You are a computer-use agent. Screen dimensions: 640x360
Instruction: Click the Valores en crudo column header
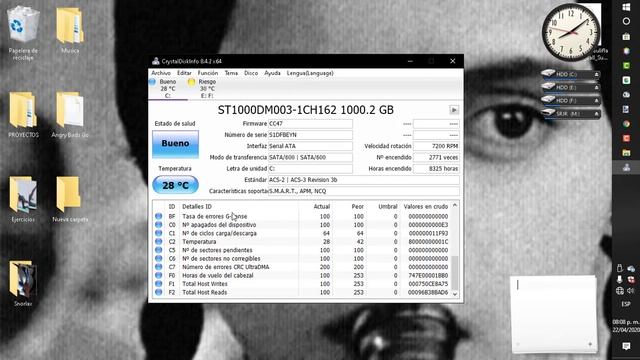point(426,207)
